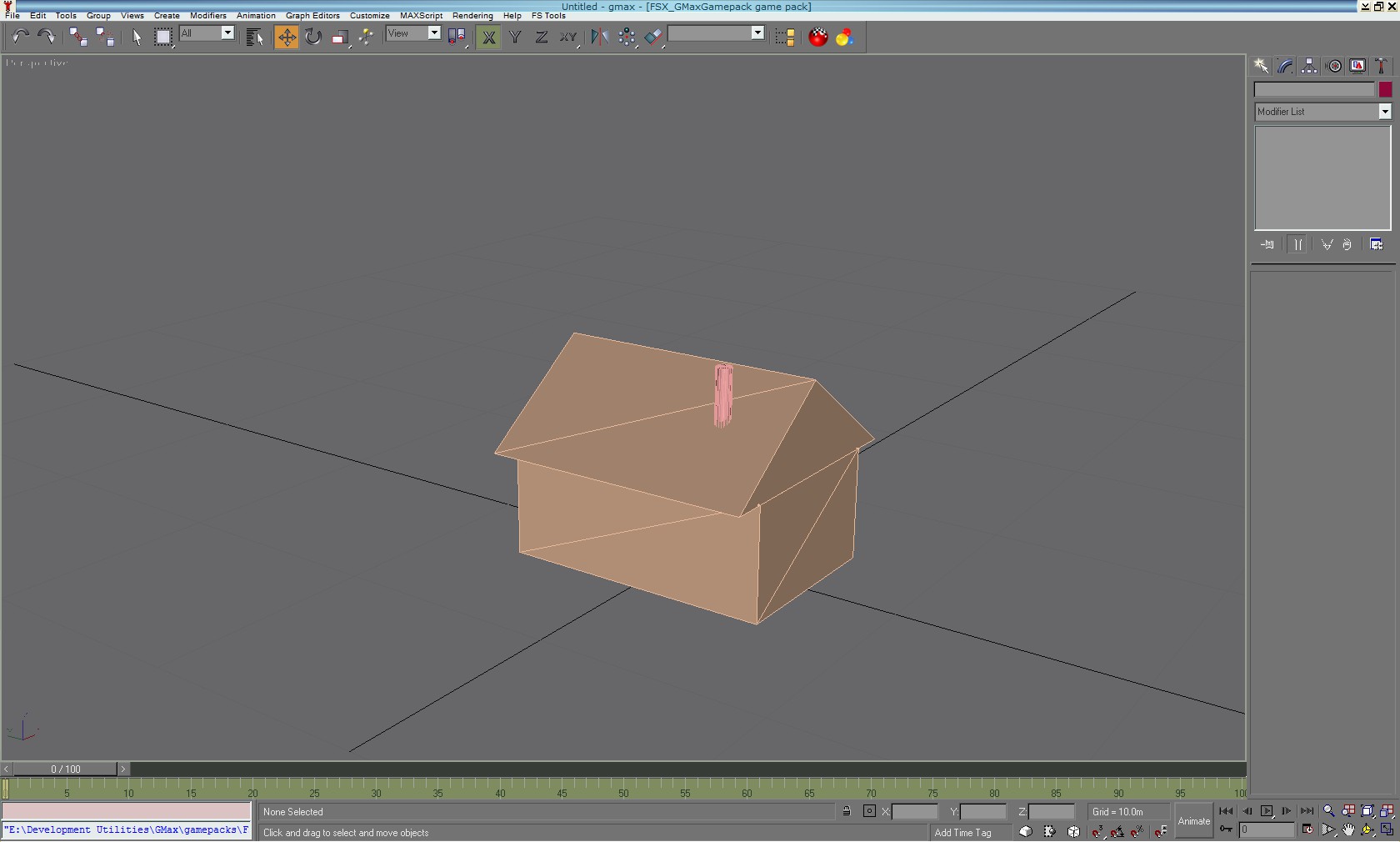Expand the Modifier List dropdown
The height and width of the screenshot is (842, 1400).
1323,112
